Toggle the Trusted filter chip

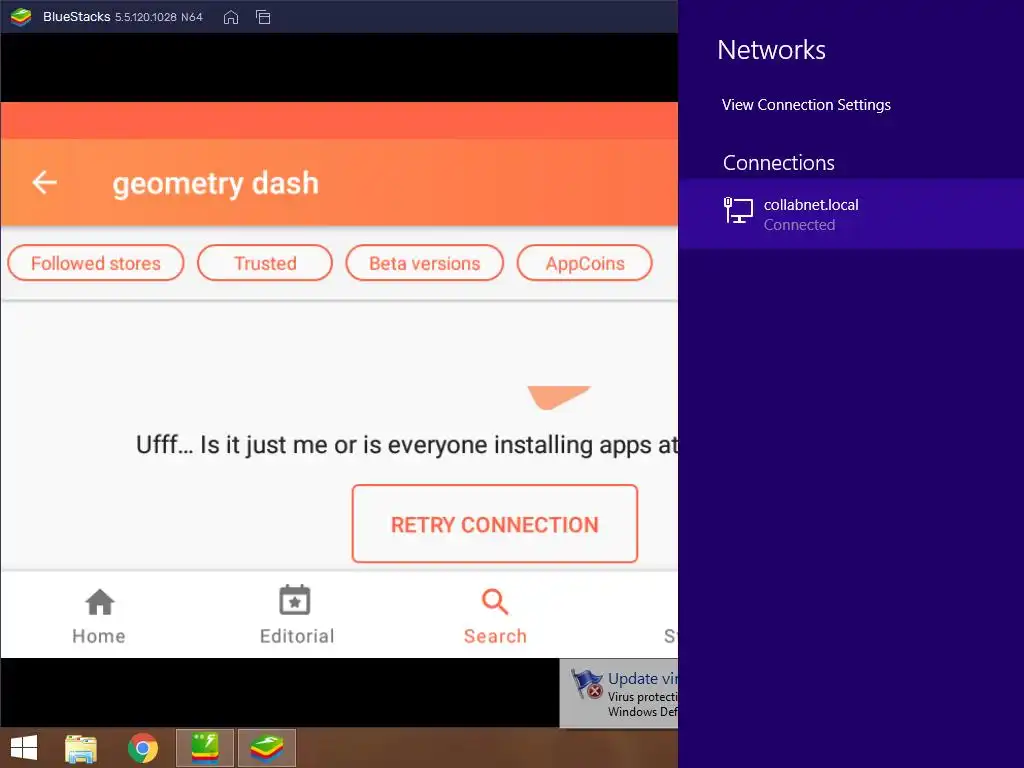pyautogui.click(x=265, y=263)
